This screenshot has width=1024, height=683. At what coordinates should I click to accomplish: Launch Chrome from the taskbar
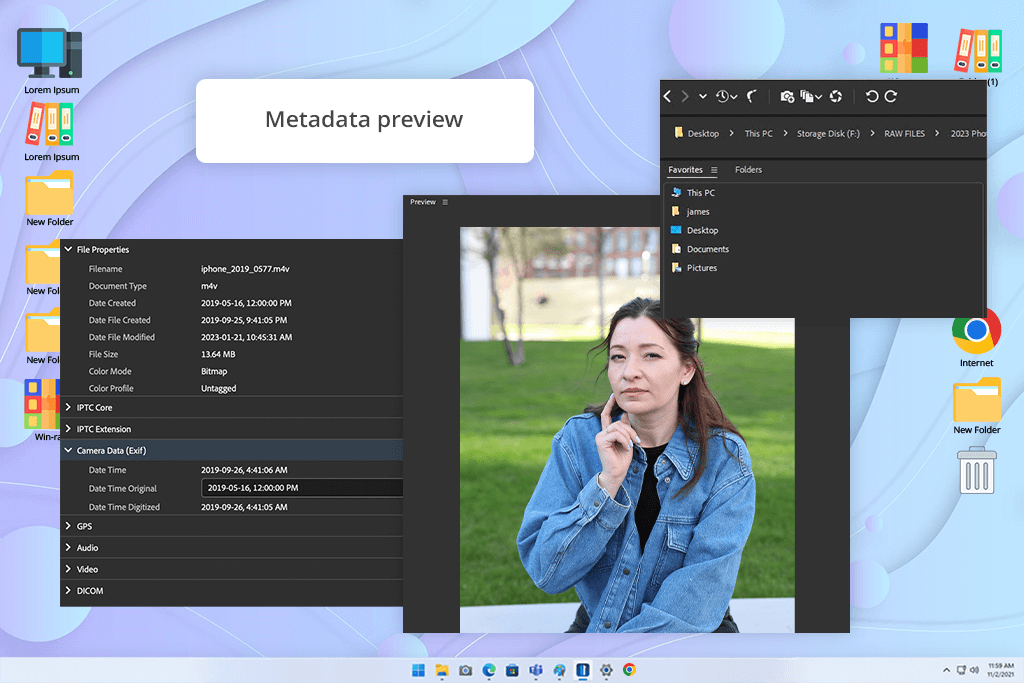[x=630, y=670]
